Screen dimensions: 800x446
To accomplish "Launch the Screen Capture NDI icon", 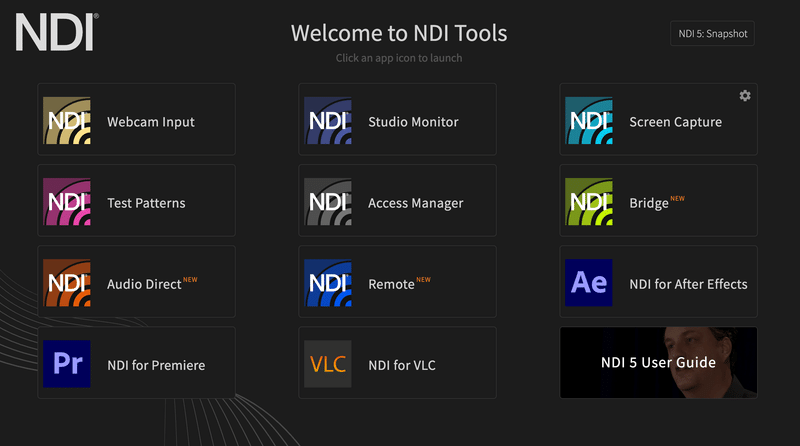I will pos(589,120).
